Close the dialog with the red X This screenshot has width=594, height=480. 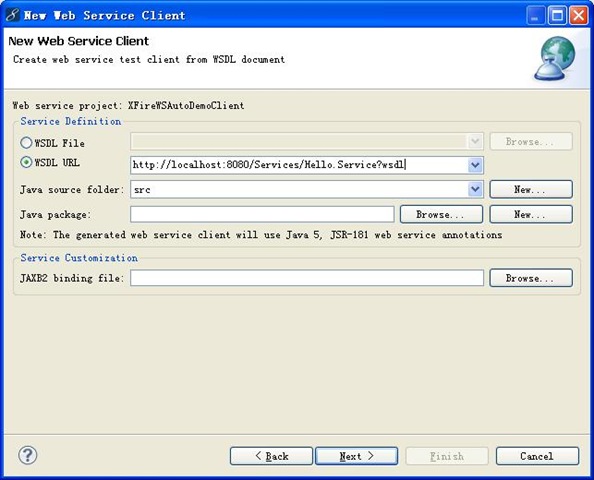579,16
